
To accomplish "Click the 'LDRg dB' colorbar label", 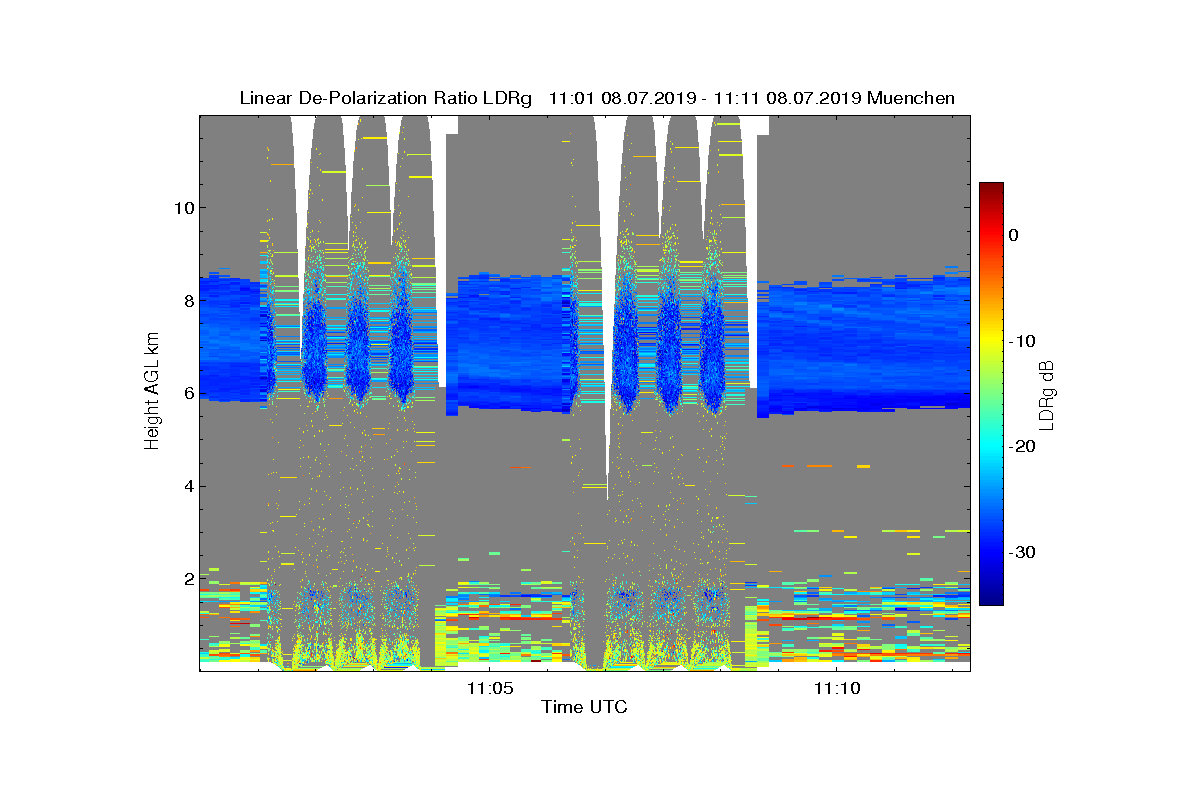I will tap(1046, 395).
